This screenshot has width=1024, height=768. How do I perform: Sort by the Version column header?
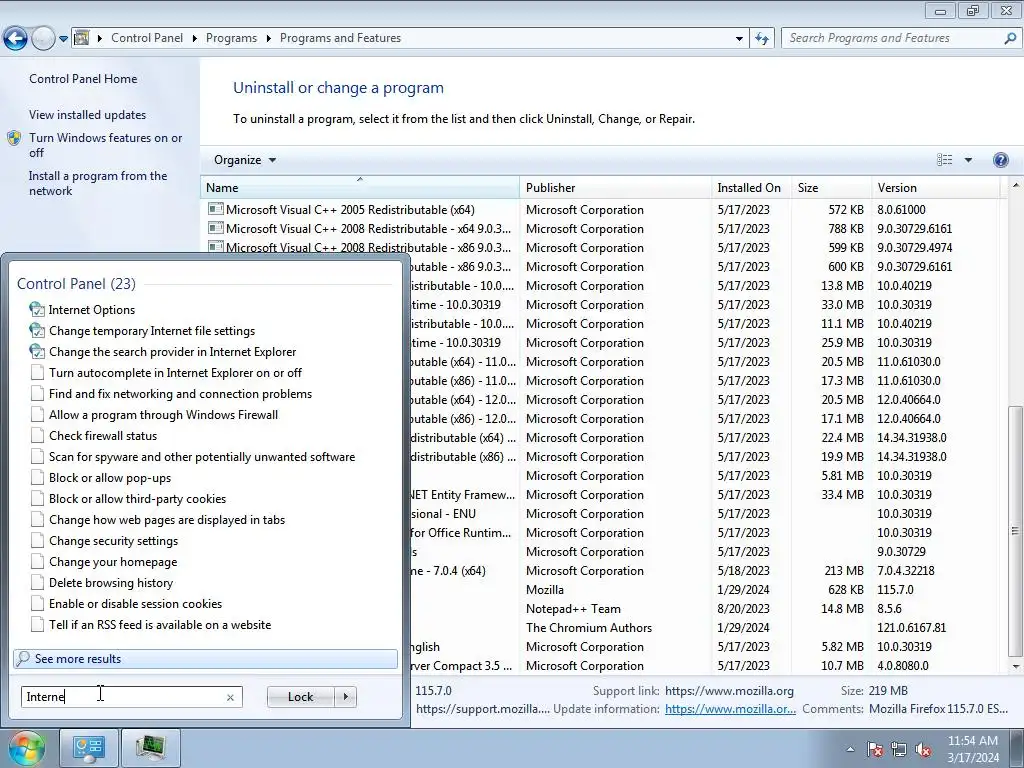[x=936, y=187]
